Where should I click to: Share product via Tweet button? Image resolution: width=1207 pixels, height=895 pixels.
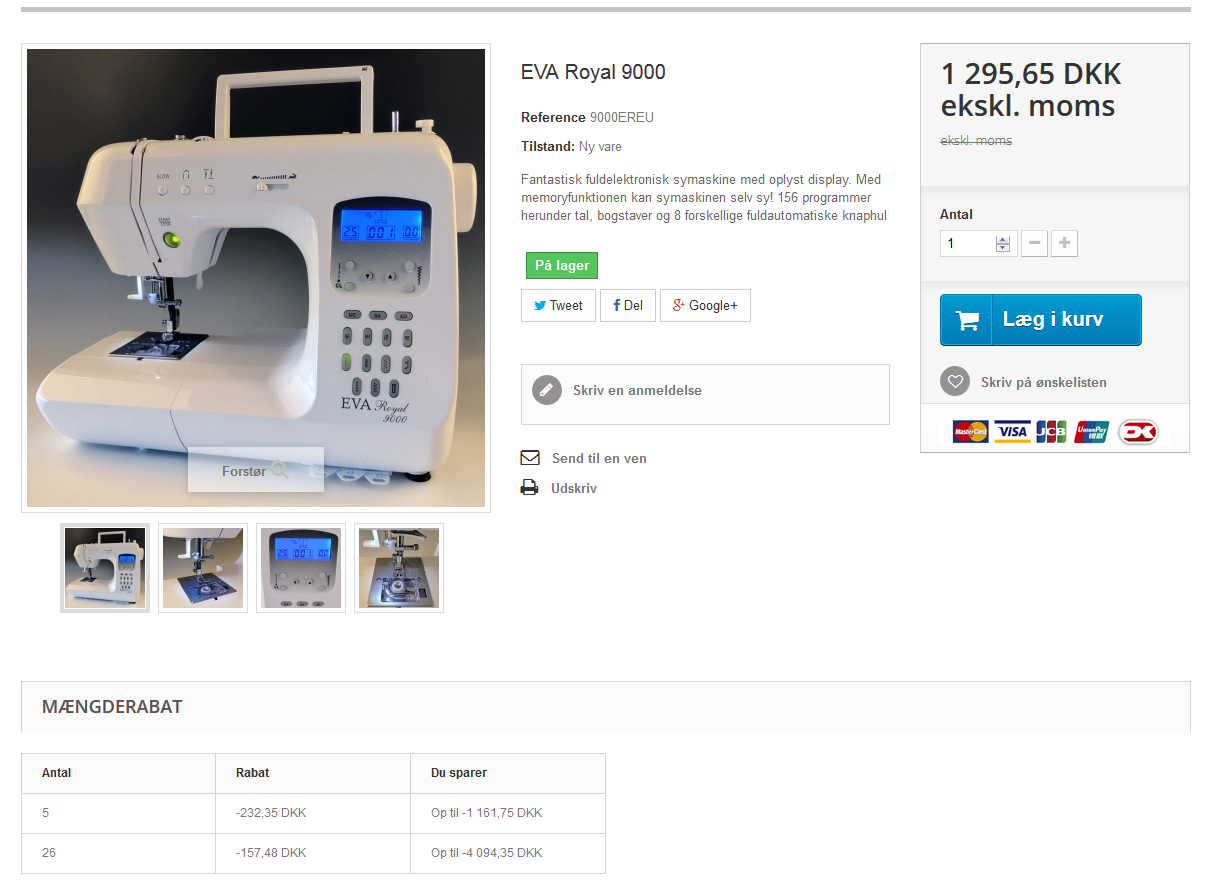[558, 306]
